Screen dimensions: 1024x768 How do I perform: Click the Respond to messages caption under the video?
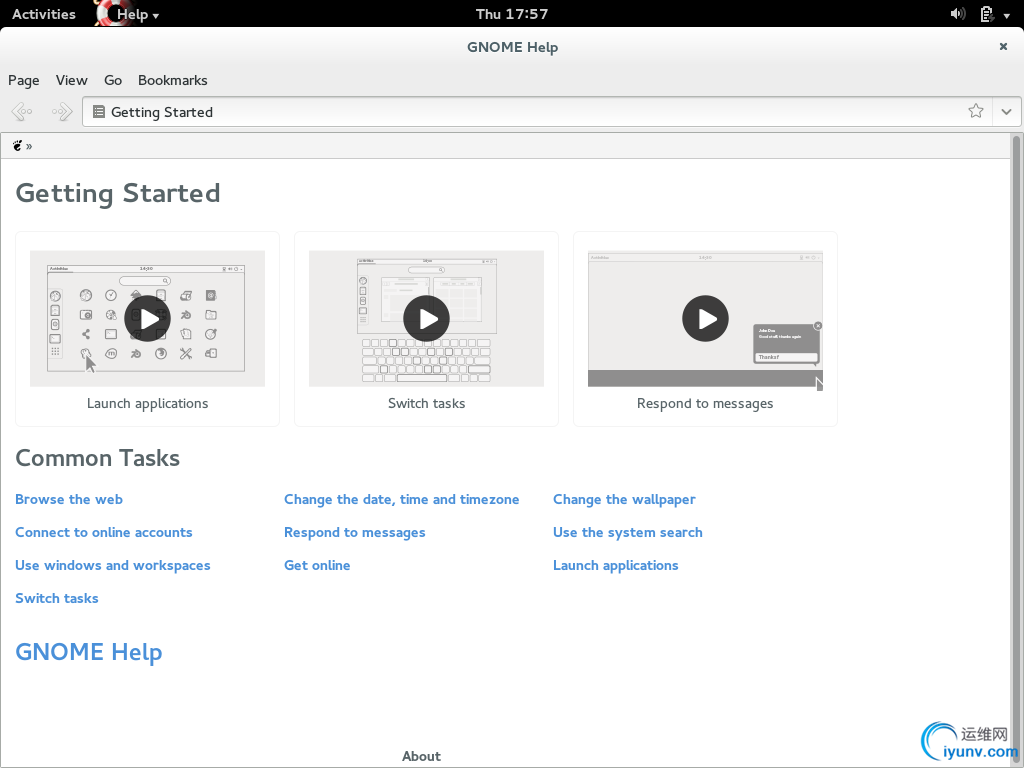pos(705,404)
